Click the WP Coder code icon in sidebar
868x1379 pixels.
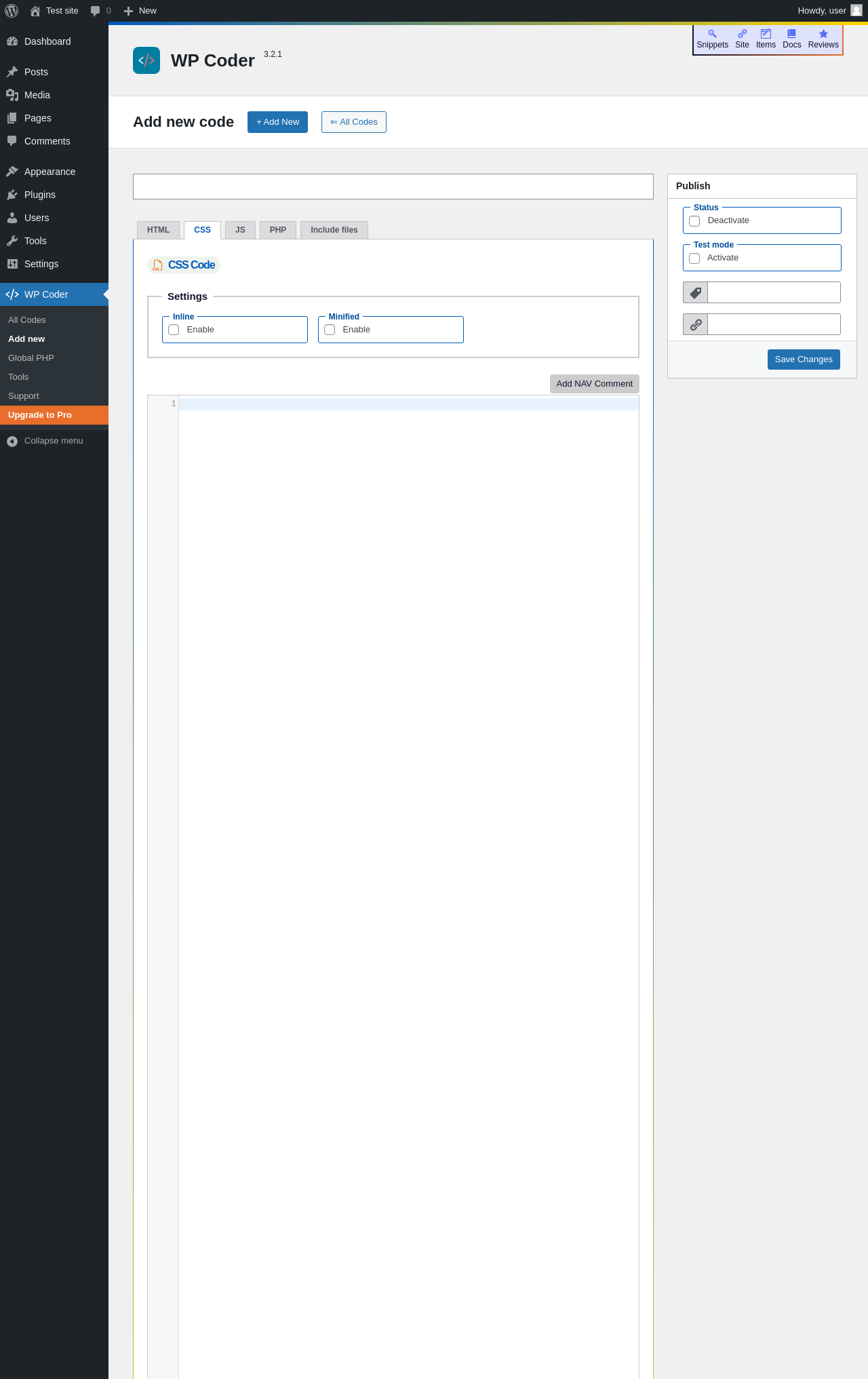tap(12, 294)
